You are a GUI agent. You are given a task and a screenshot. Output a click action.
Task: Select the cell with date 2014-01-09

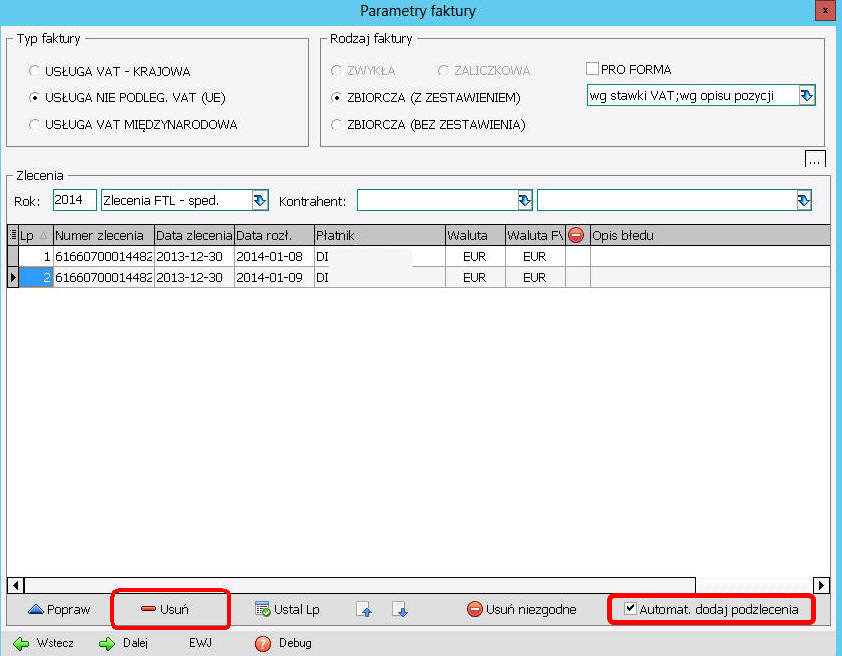274,278
